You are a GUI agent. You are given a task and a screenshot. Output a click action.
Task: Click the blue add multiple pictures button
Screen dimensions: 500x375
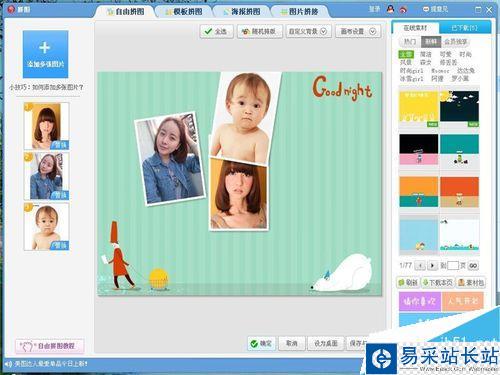[46, 54]
